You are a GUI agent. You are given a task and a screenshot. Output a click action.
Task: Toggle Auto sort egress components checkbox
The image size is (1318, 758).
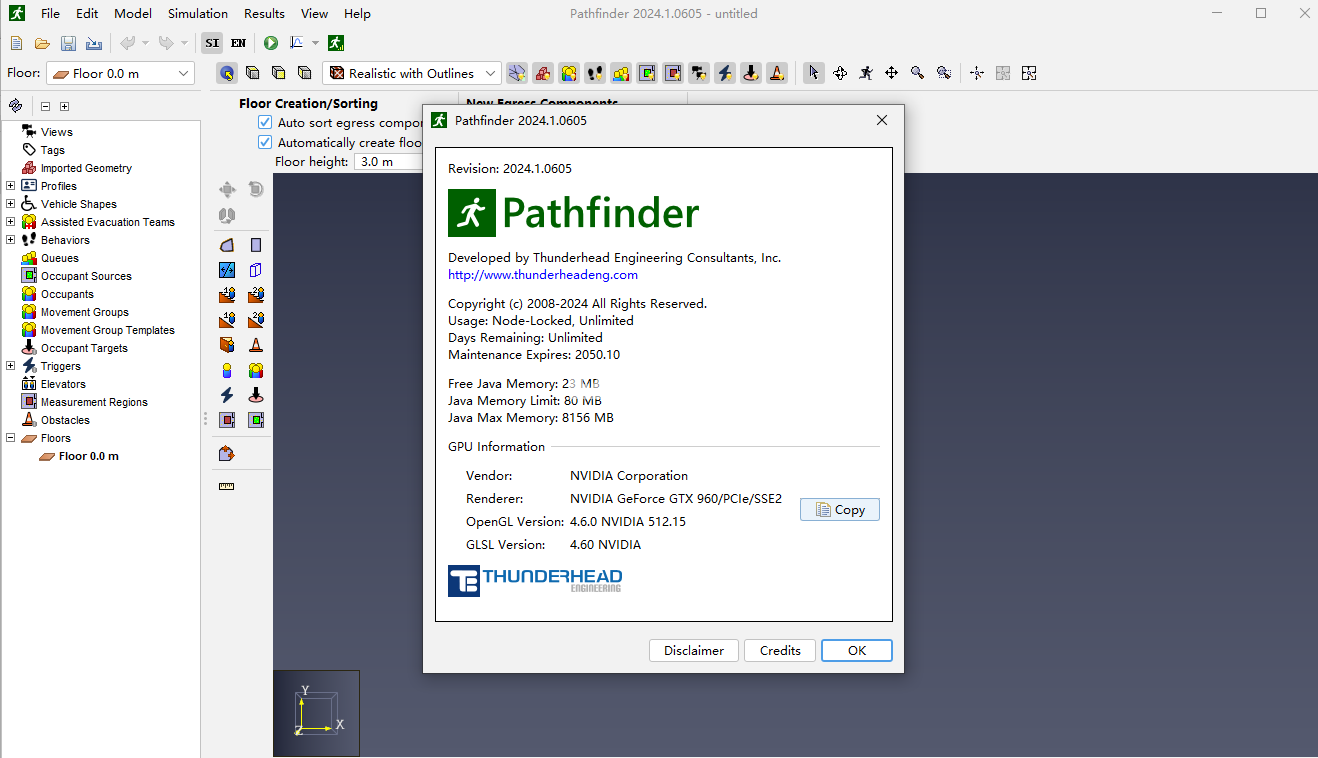[265, 122]
